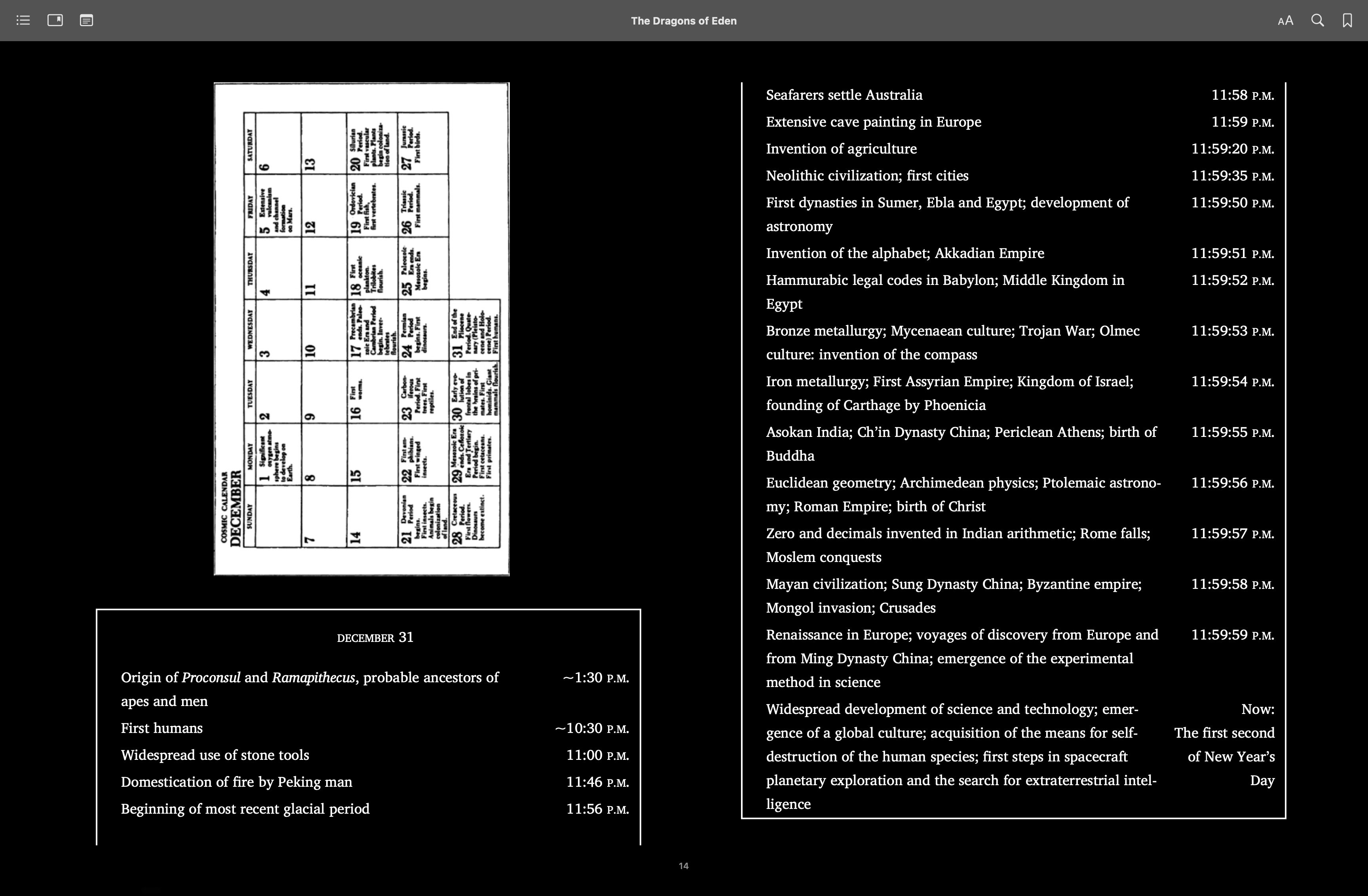The width and height of the screenshot is (1368, 896).
Task: Click the time '11:58 P.M.' beside Seafarers
Action: pos(1243,95)
